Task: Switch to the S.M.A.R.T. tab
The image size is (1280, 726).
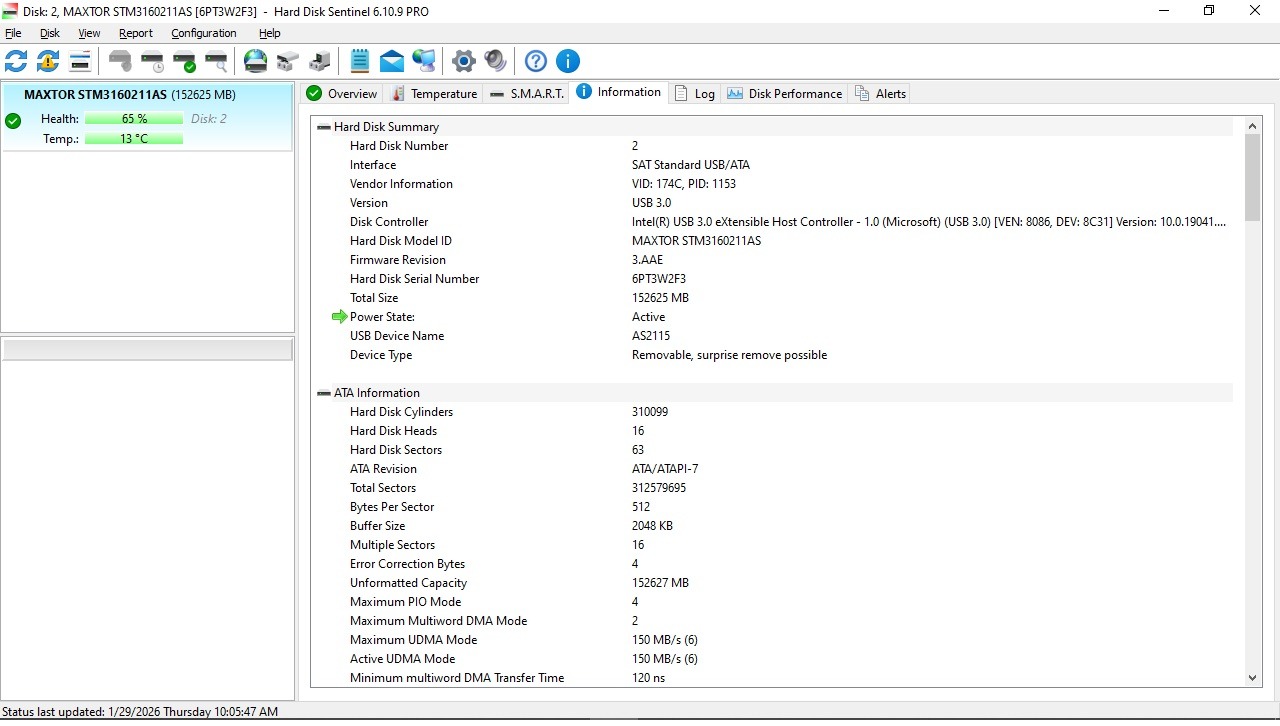Action: click(x=527, y=94)
